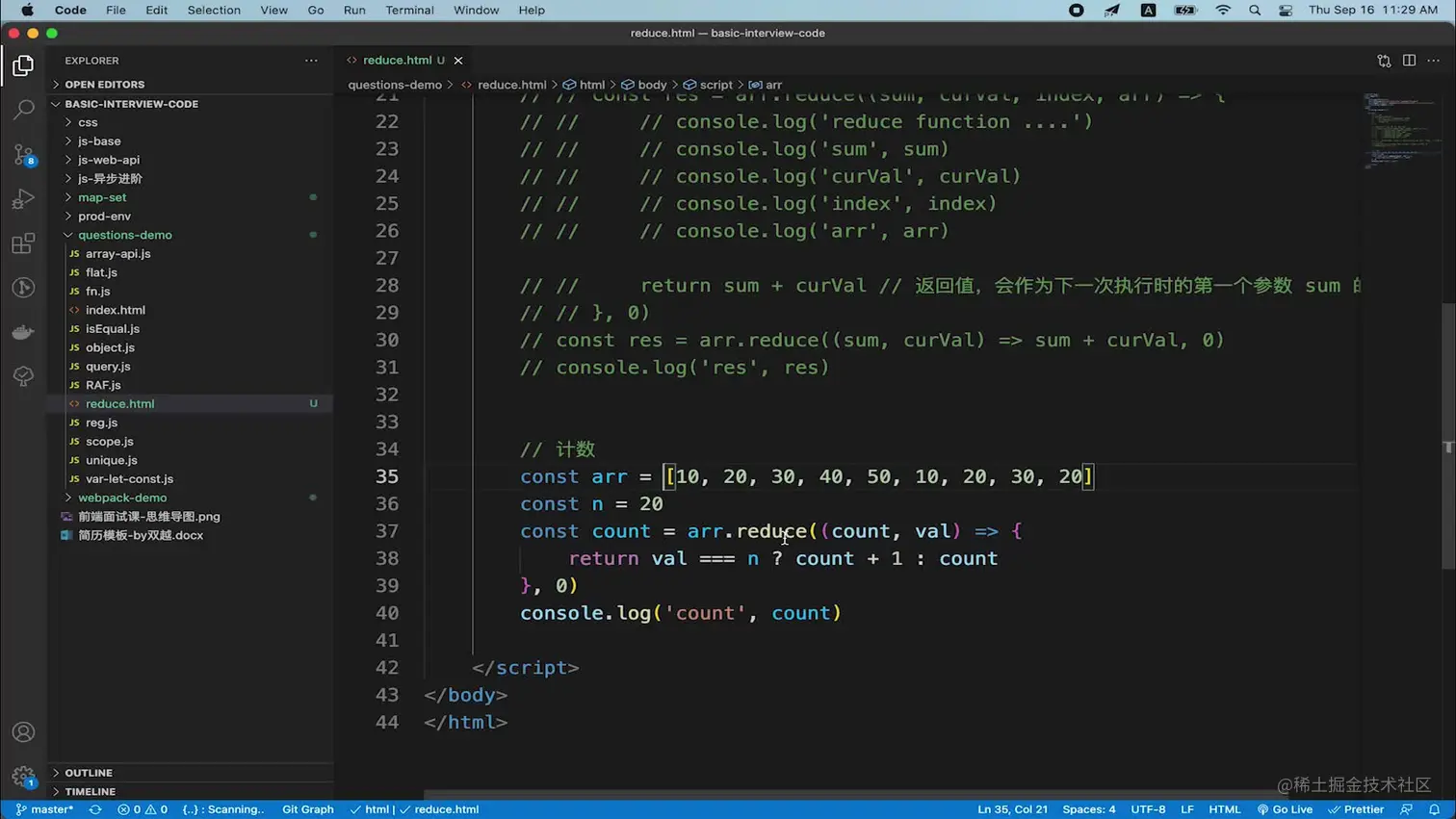
Task: Open the Docker view in activity bar
Action: tap(23, 332)
